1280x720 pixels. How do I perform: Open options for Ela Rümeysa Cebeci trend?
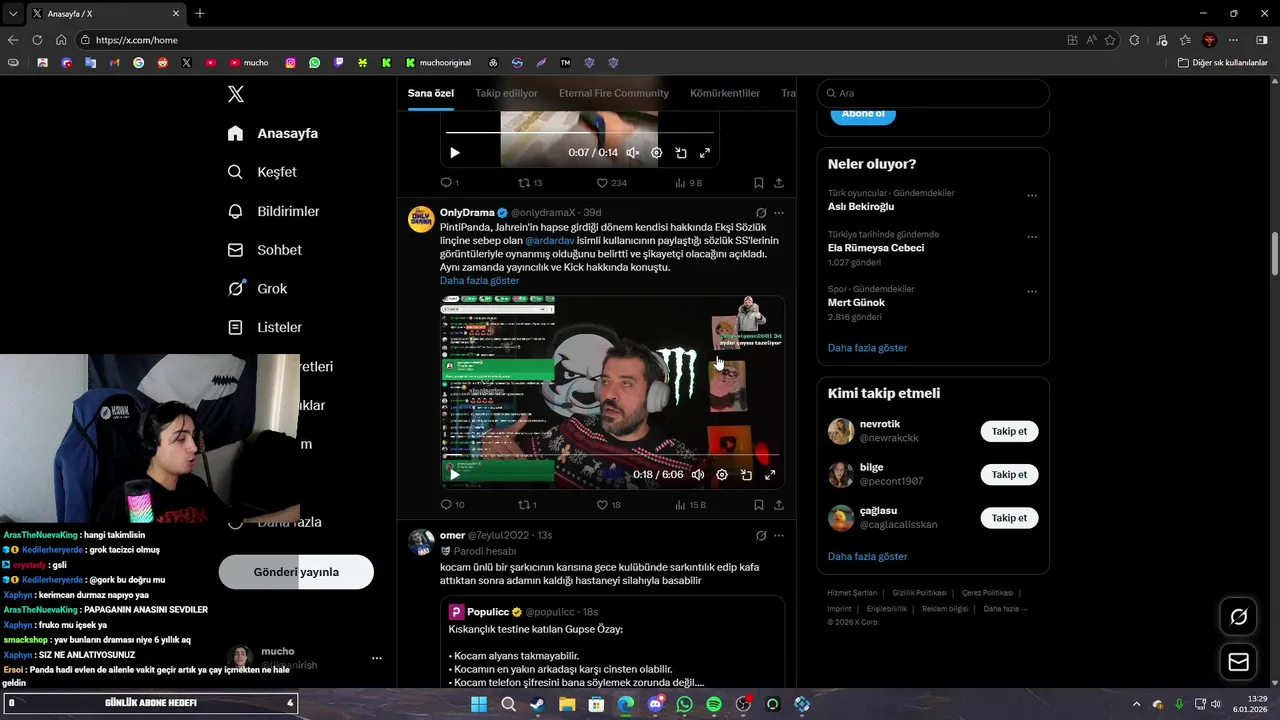(x=1032, y=238)
